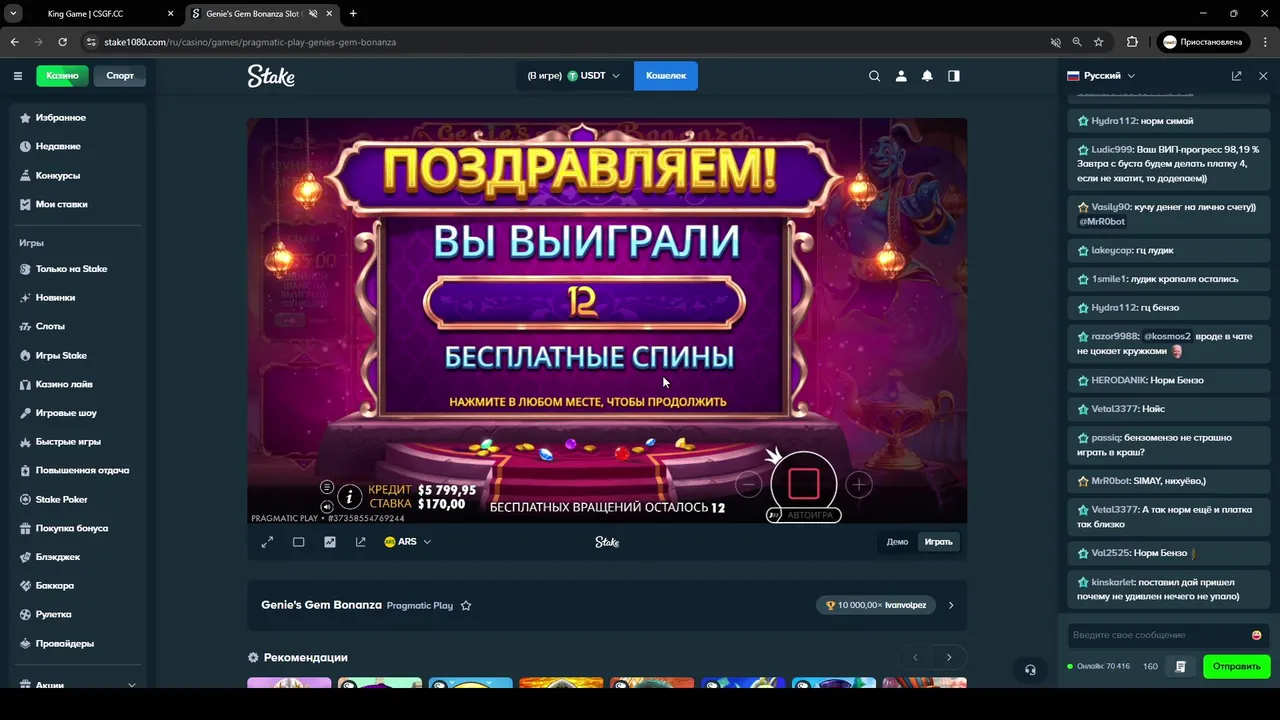The width and height of the screenshot is (1280, 720).
Task: Bookmark this page with star icon
Action: point(1099,42)
